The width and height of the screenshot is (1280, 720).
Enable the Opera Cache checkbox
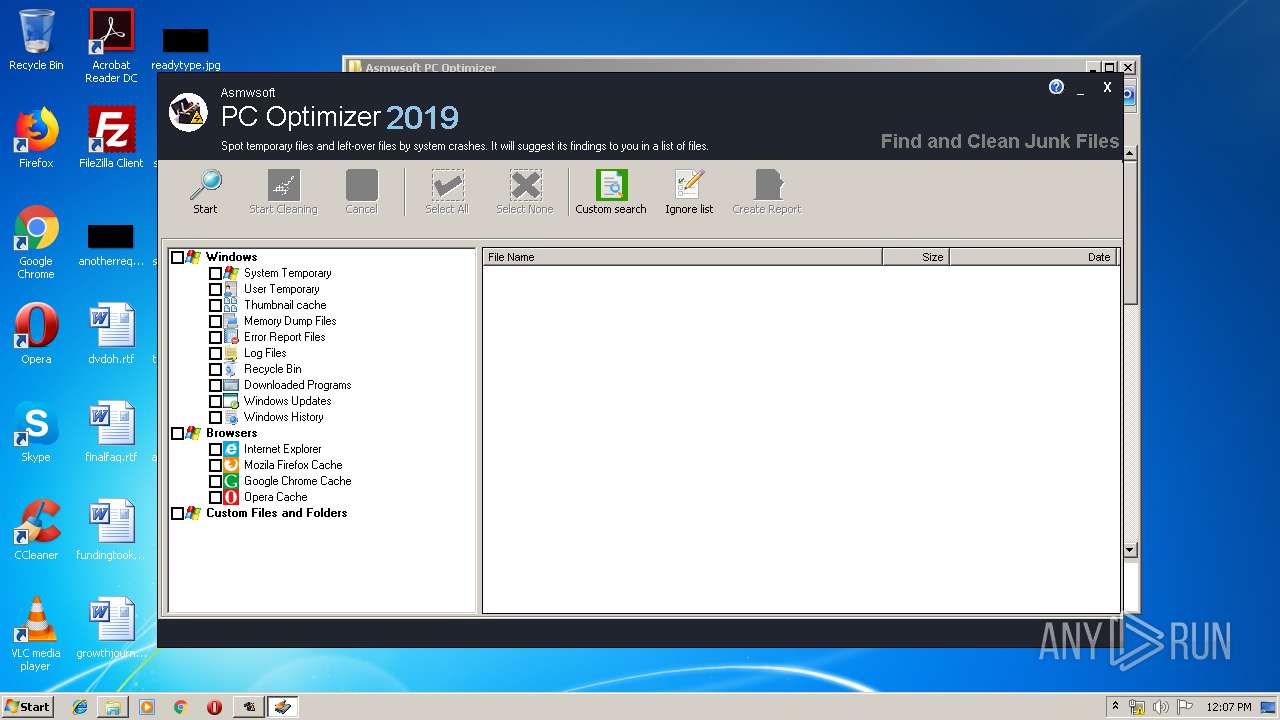(215, 497)
